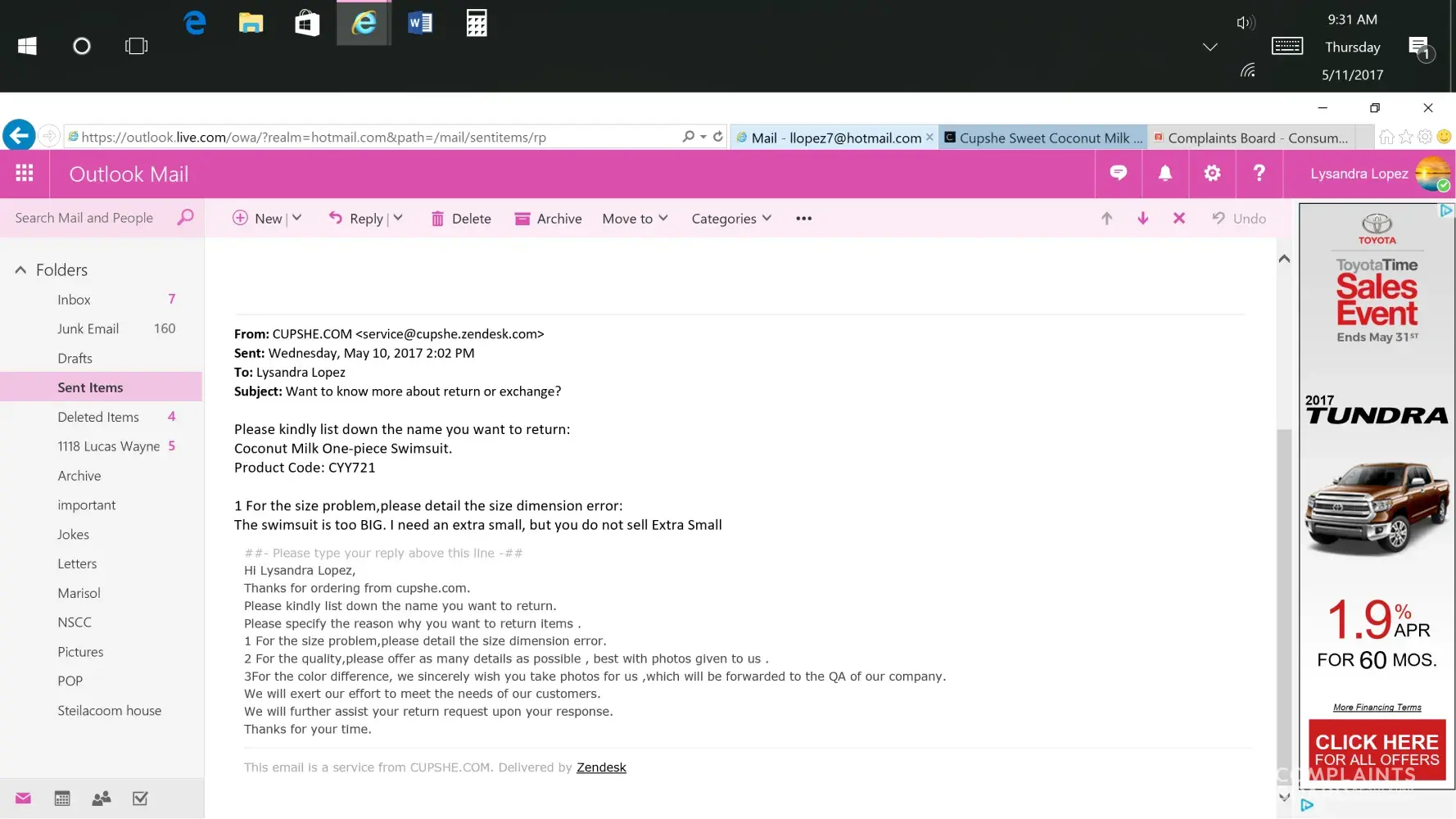Switch to the Mail - llopez7@hotmail.com tab
The width and height of the screenshot is (1456, 819).
pyautogui.click(x=835, y=138)
